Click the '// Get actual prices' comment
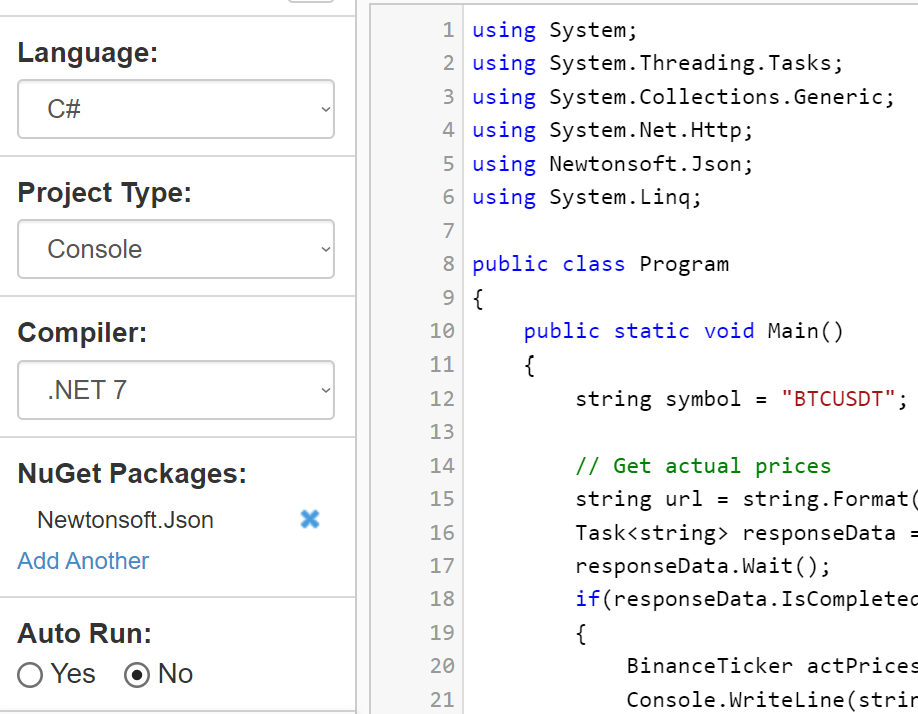This screenshot has height=714, width=918. point(703,466)
